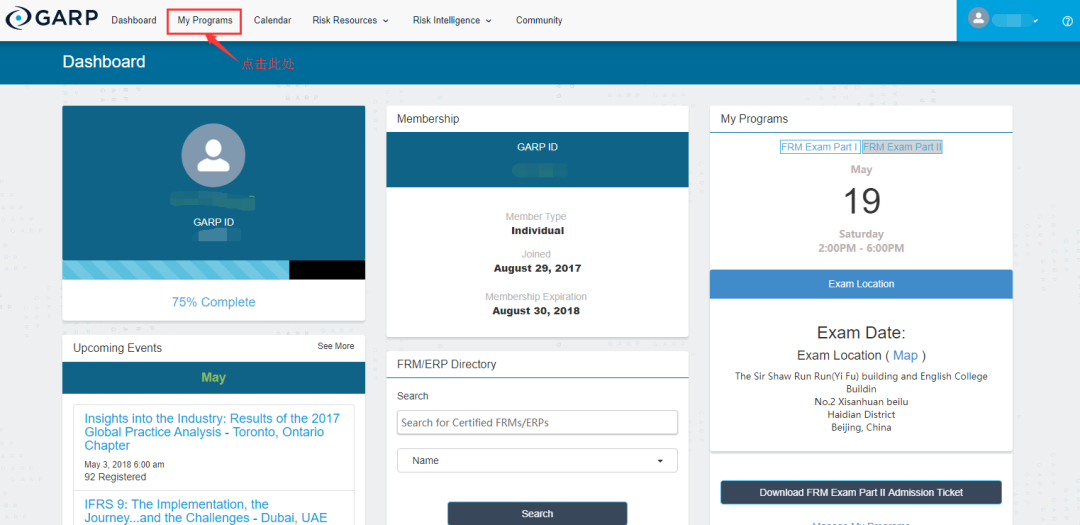Click See More in Upcoming Events
The height and width of the screenshot is (525, 1080).
pos(335,346)
